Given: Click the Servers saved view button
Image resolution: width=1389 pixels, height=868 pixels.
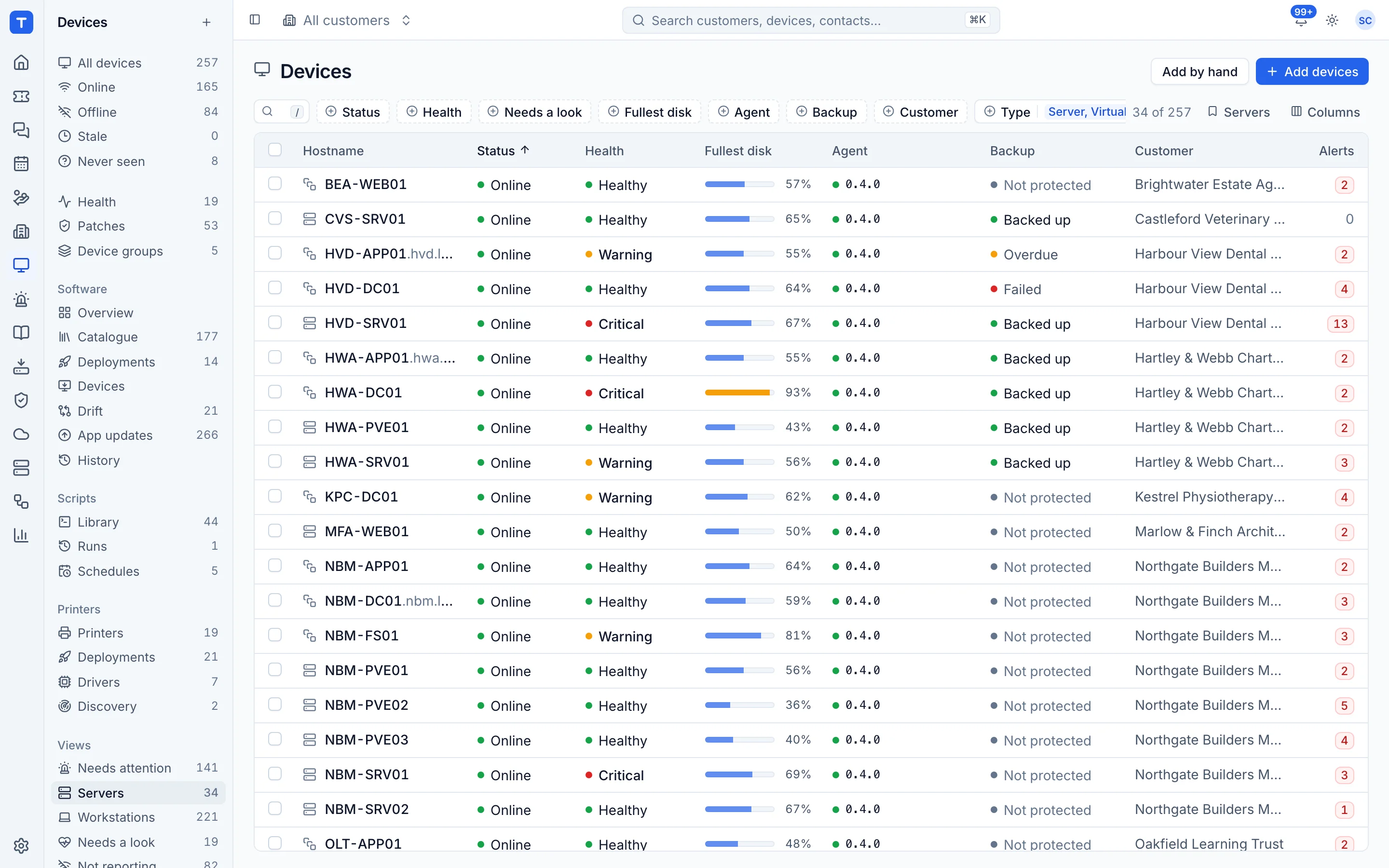Looking at the screenshot, I should tap(1239, 112).
